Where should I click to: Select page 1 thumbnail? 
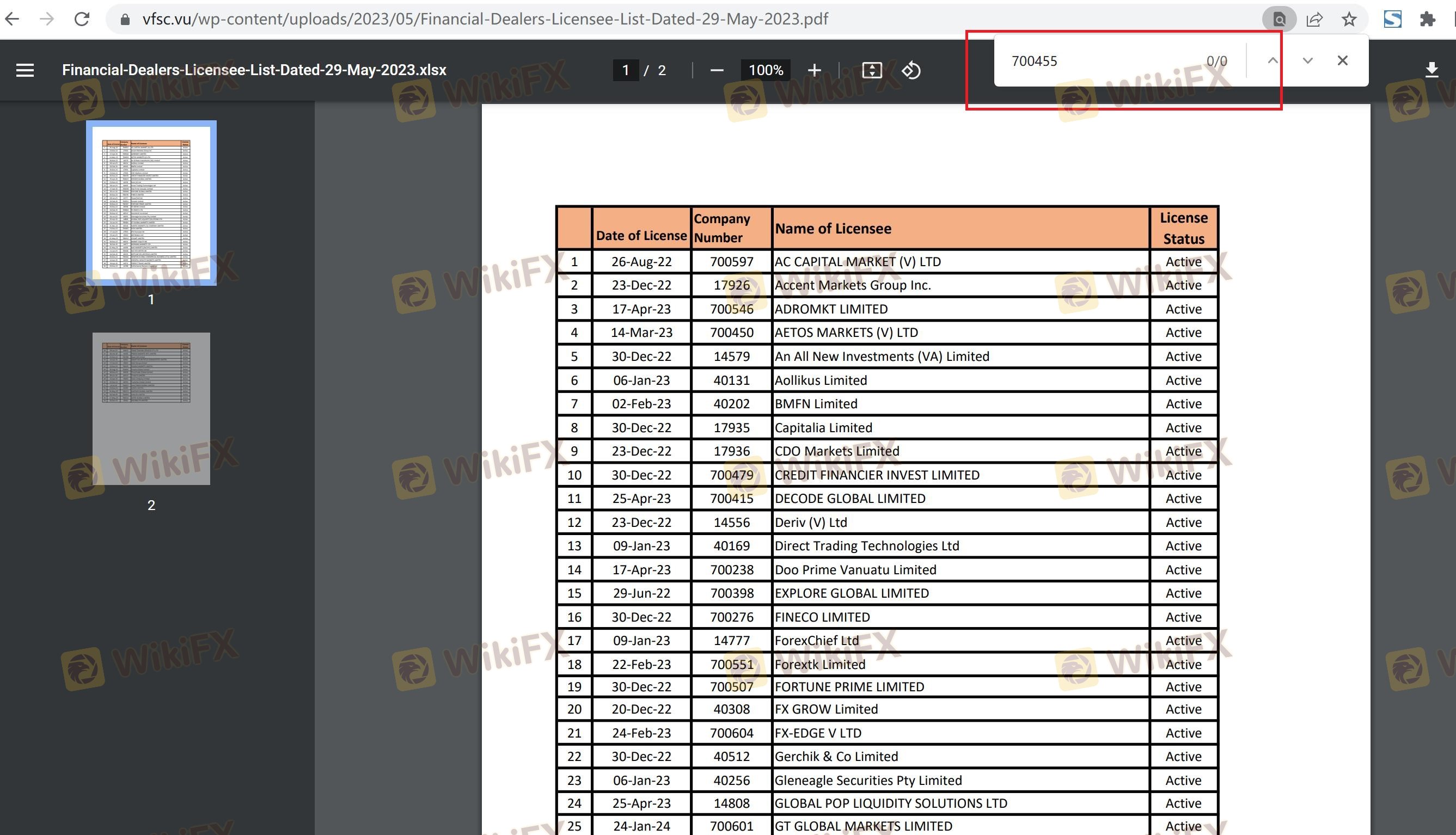pos(151,202)
